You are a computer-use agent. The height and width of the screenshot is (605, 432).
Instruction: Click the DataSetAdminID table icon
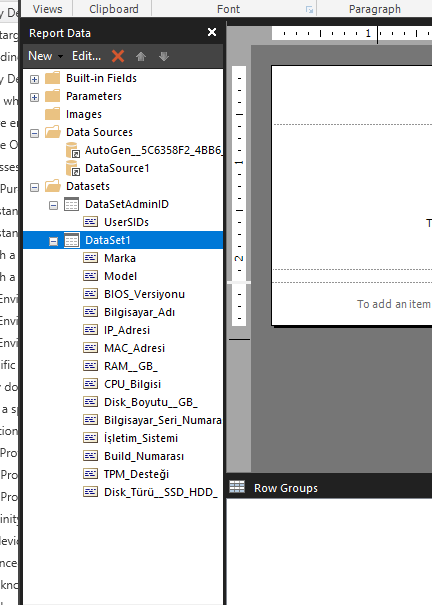[71, 204]
